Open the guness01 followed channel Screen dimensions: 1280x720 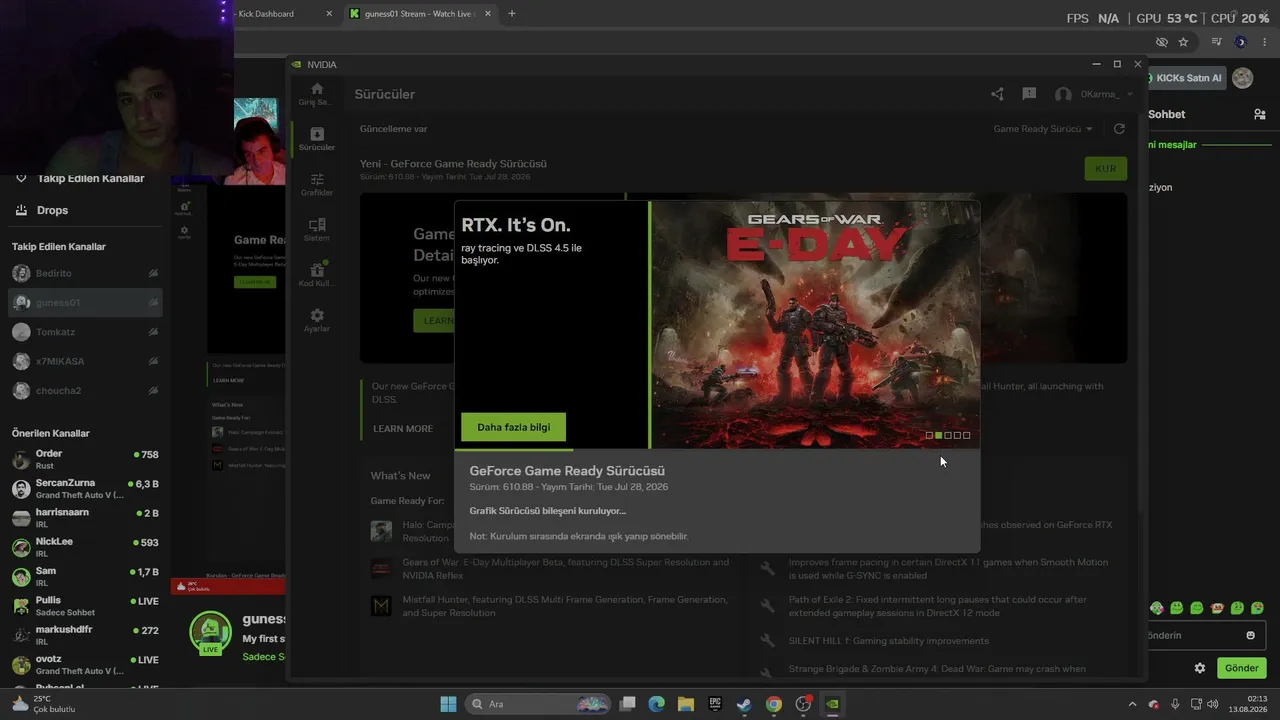tap(85, 302)
